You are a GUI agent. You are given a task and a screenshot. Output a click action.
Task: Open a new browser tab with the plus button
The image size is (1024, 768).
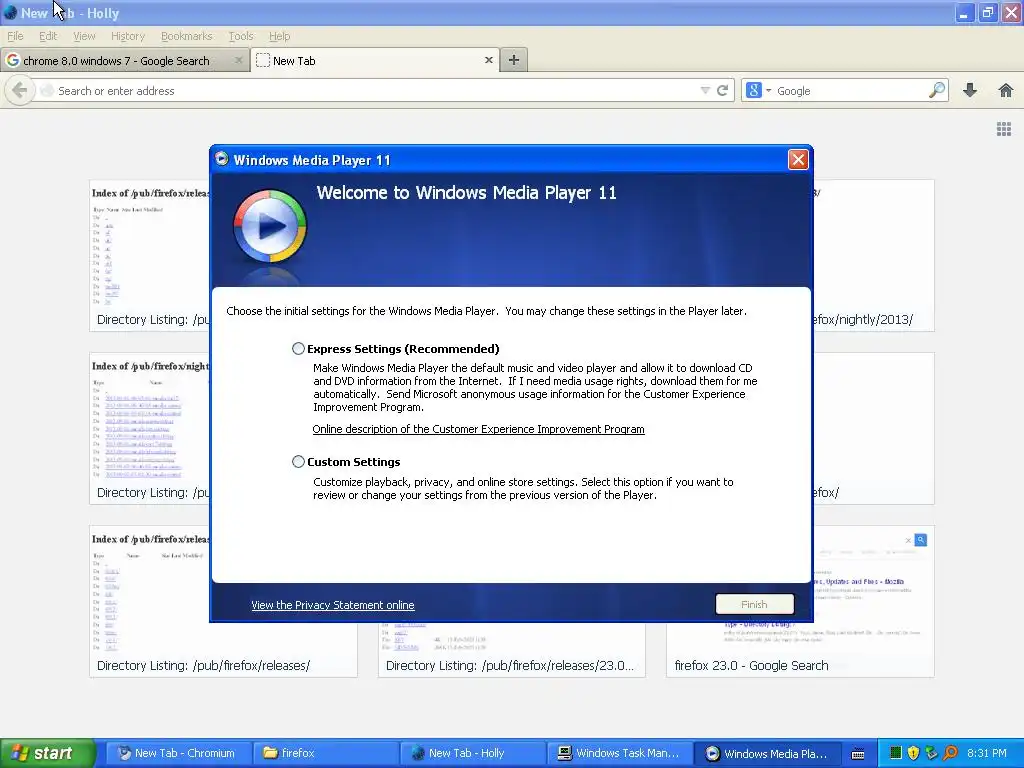(514, 60)
